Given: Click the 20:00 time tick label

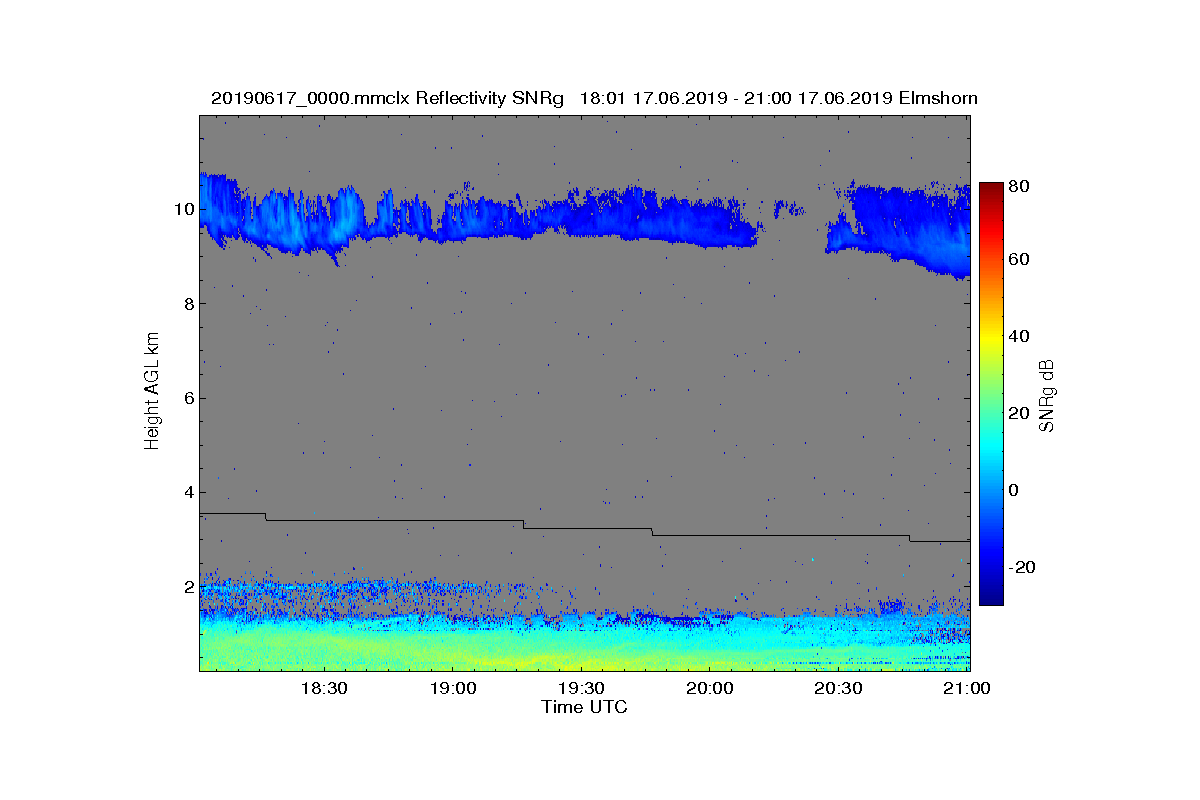Looking at the screenshot, I should [710, 689].
